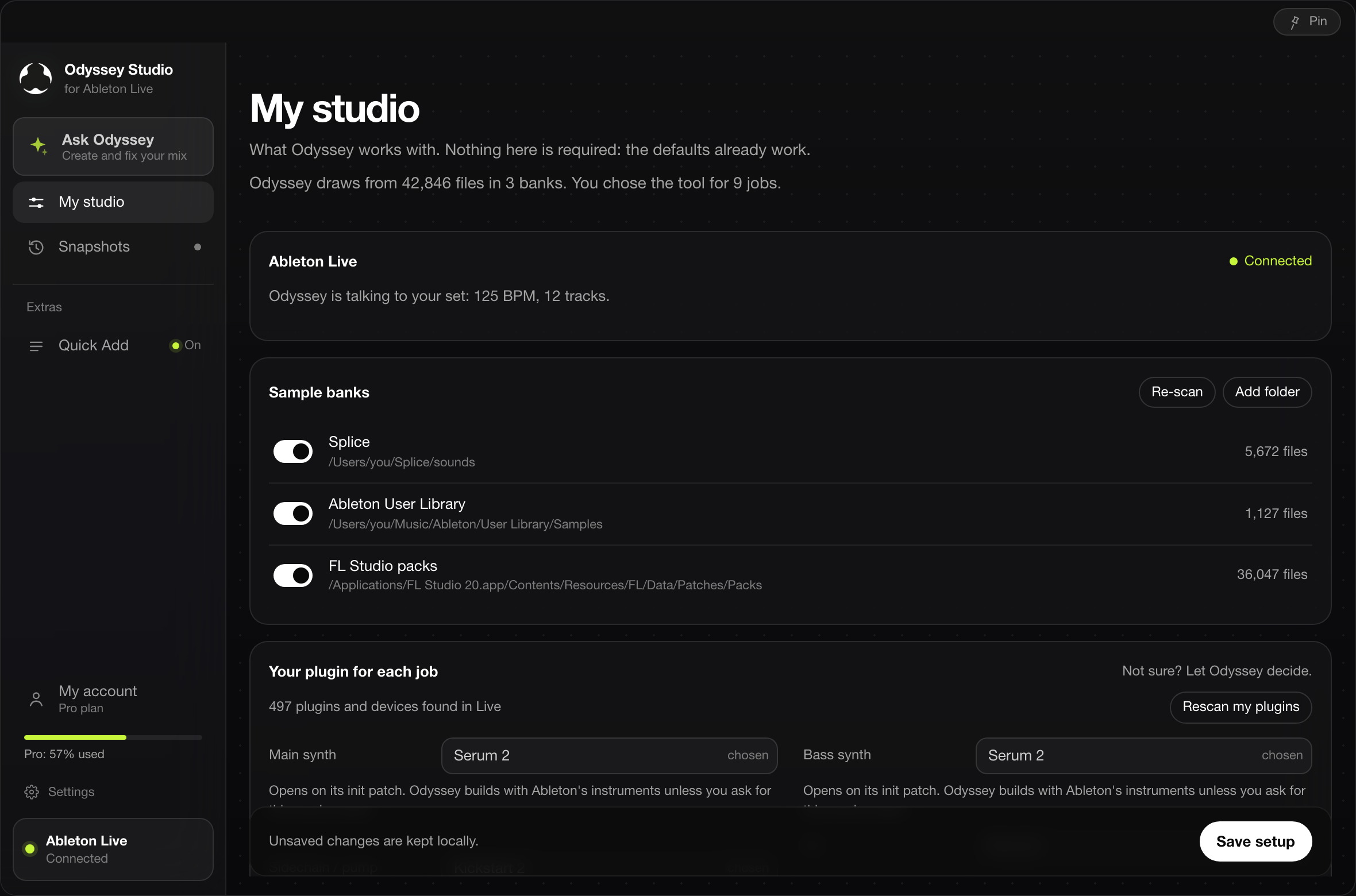Viewport: 1356px width, 896px height.
Task: Toggle the Splice sample bank off
Action: 293,451
